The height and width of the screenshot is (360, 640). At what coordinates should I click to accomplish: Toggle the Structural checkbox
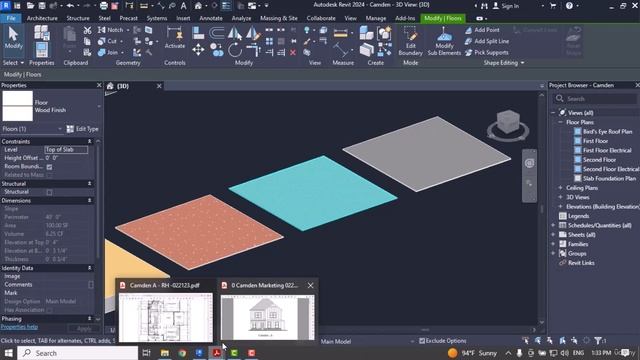49,192
